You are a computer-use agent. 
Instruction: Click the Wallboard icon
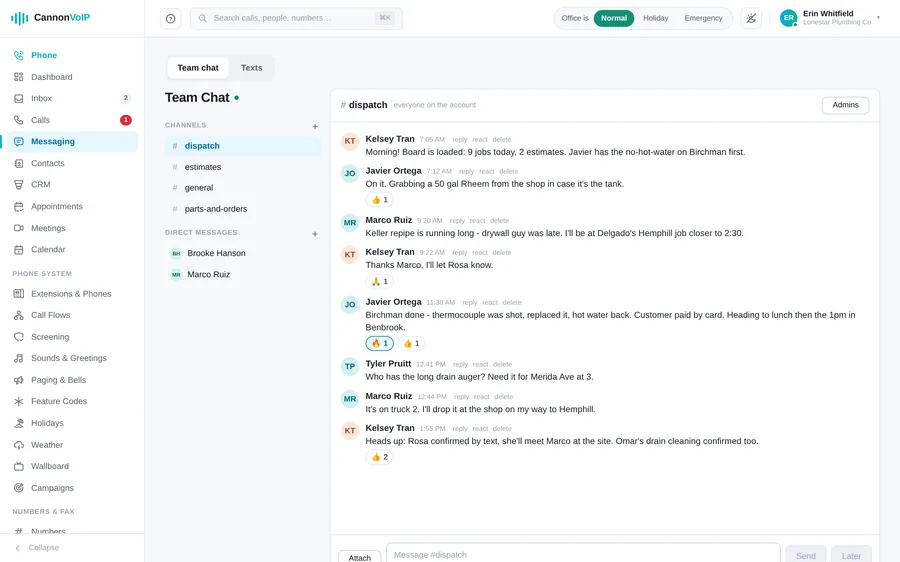pyautogui.click(x=19, y=466)
